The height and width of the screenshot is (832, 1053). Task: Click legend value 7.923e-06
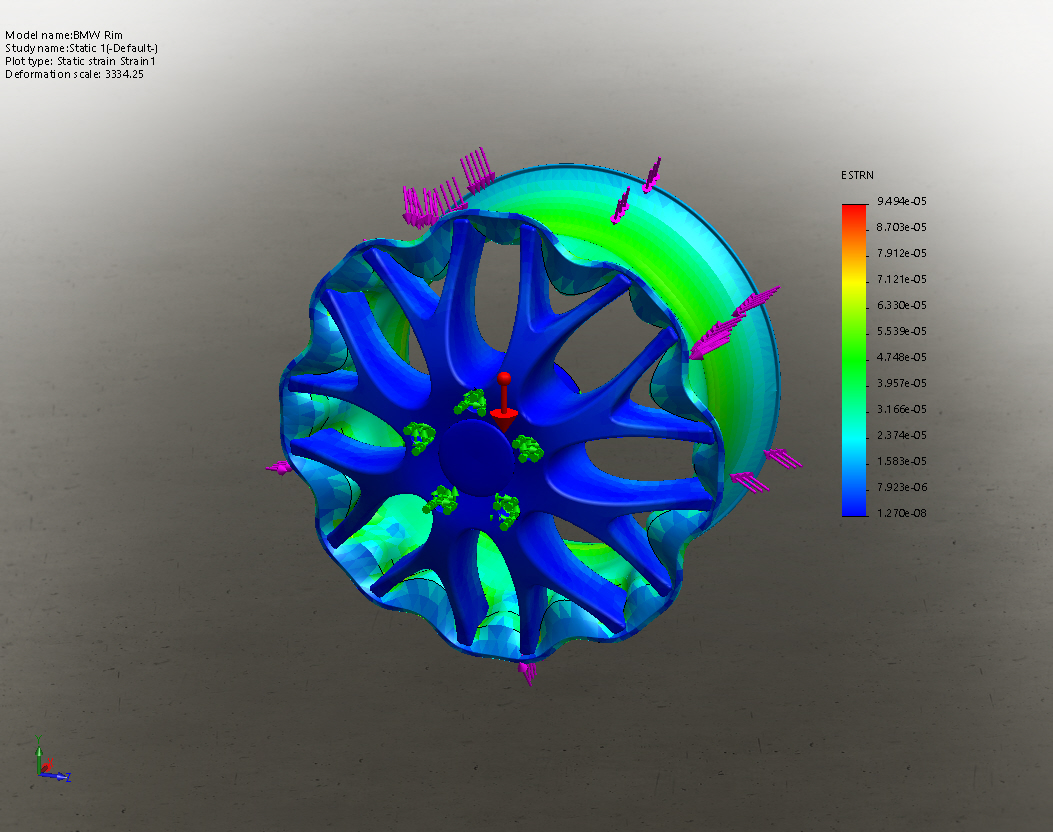point(901,487)
